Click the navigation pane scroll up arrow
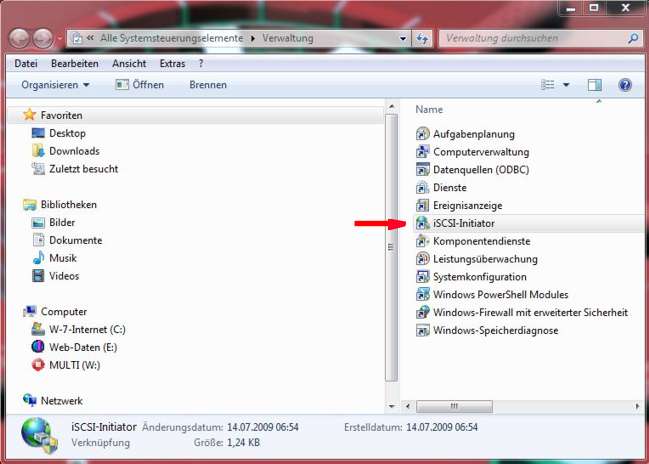The height and width of the screenshot is (464, 649). click(x=391, y=107)
